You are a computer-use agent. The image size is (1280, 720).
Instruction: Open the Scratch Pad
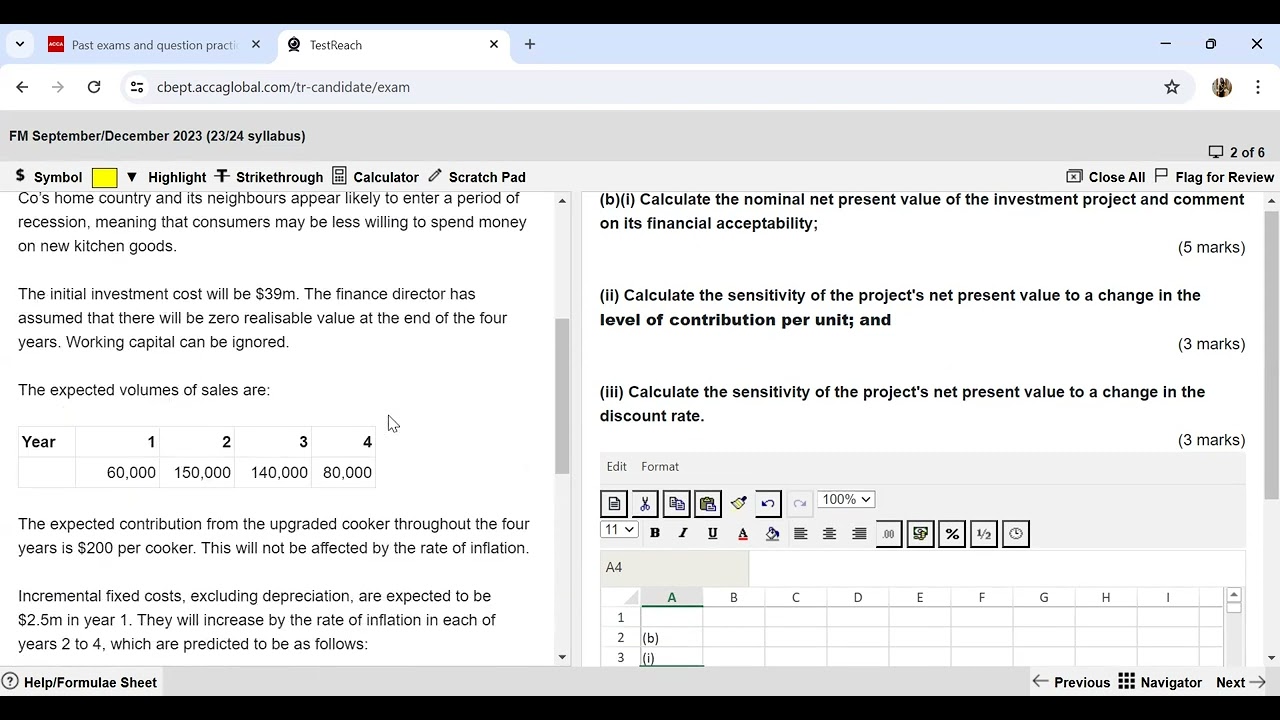coord(476,177)
